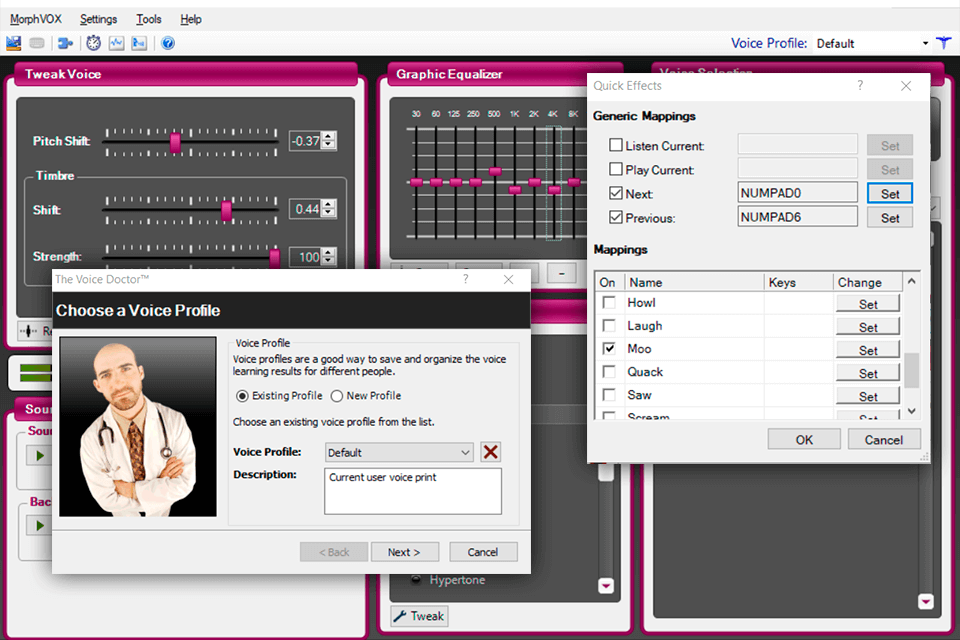Click the first waveform toolbar icon
This screenshot has width=960, height=640.
pyautogui.click(x=116, y=43)
